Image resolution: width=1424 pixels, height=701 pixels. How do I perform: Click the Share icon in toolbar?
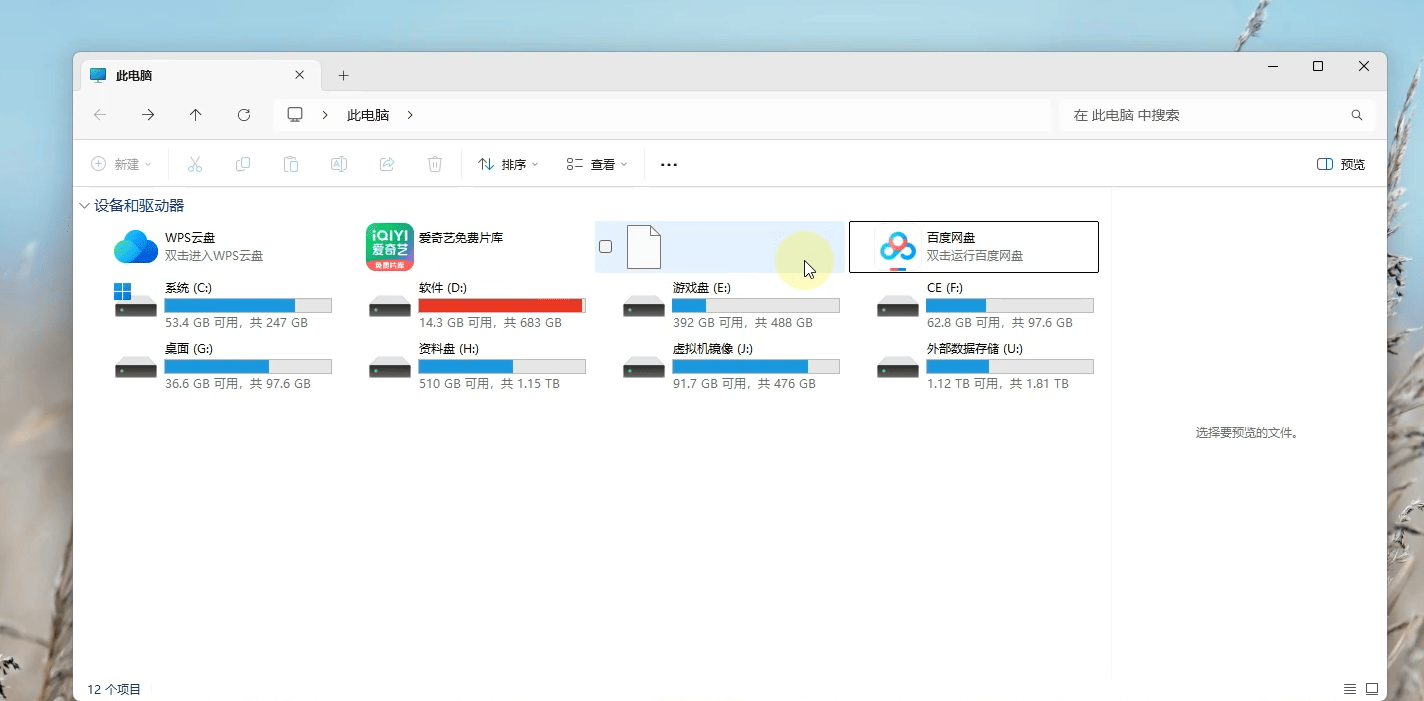point(387,164)
